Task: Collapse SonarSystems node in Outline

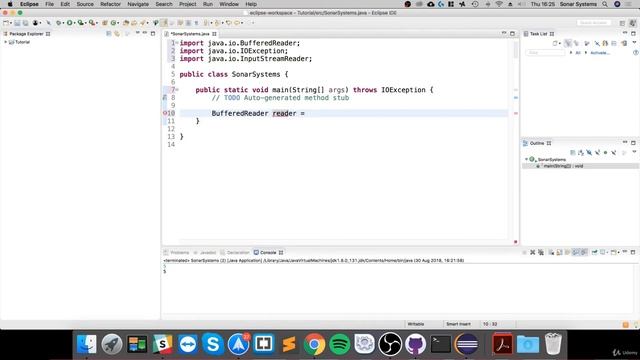Action: point(526,159)
